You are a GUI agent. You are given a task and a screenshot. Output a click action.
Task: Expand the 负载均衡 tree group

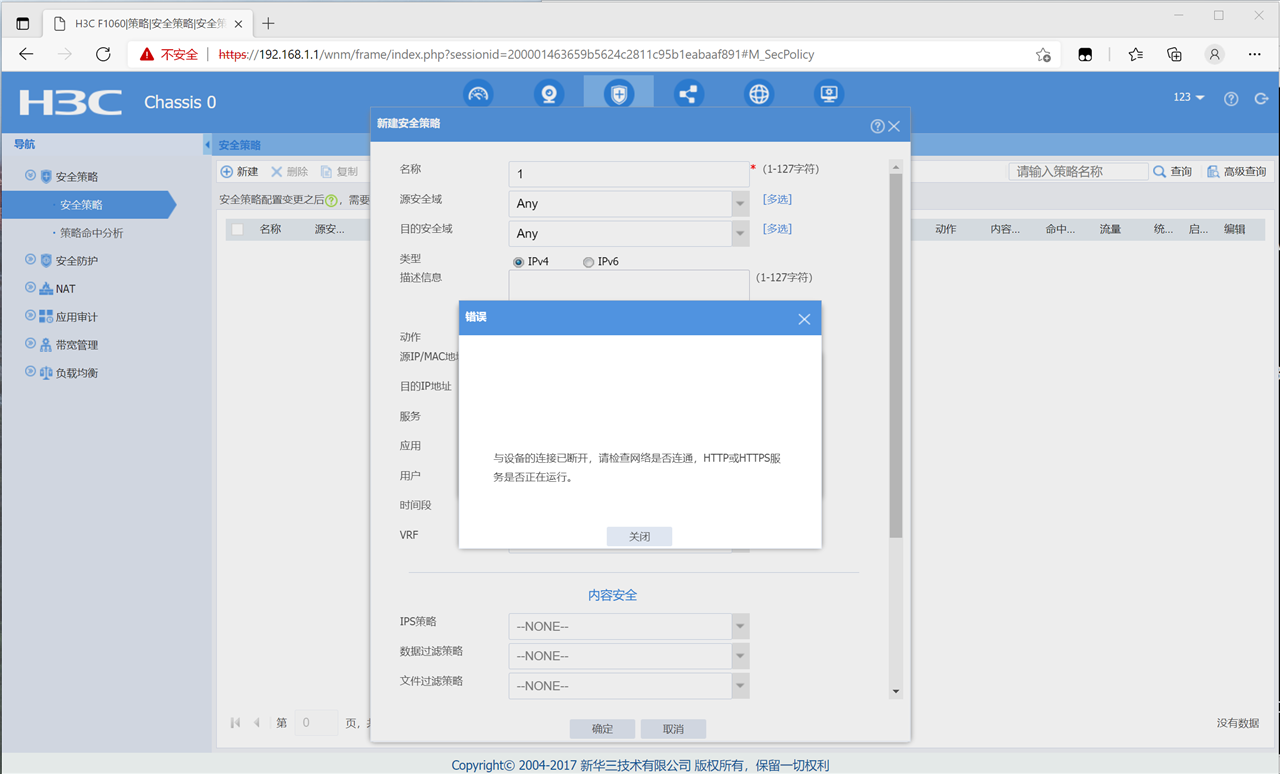point(30,371)
